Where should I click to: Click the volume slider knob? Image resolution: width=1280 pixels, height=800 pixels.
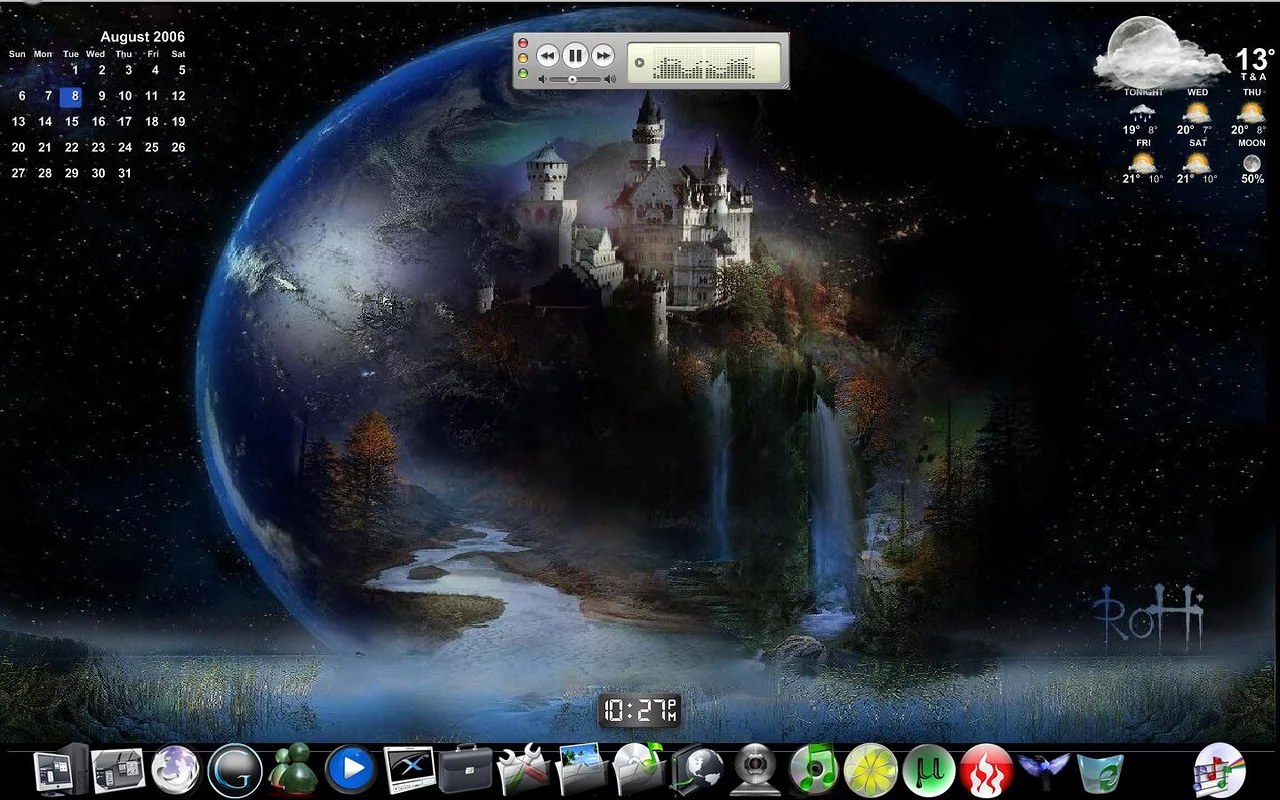572,79
